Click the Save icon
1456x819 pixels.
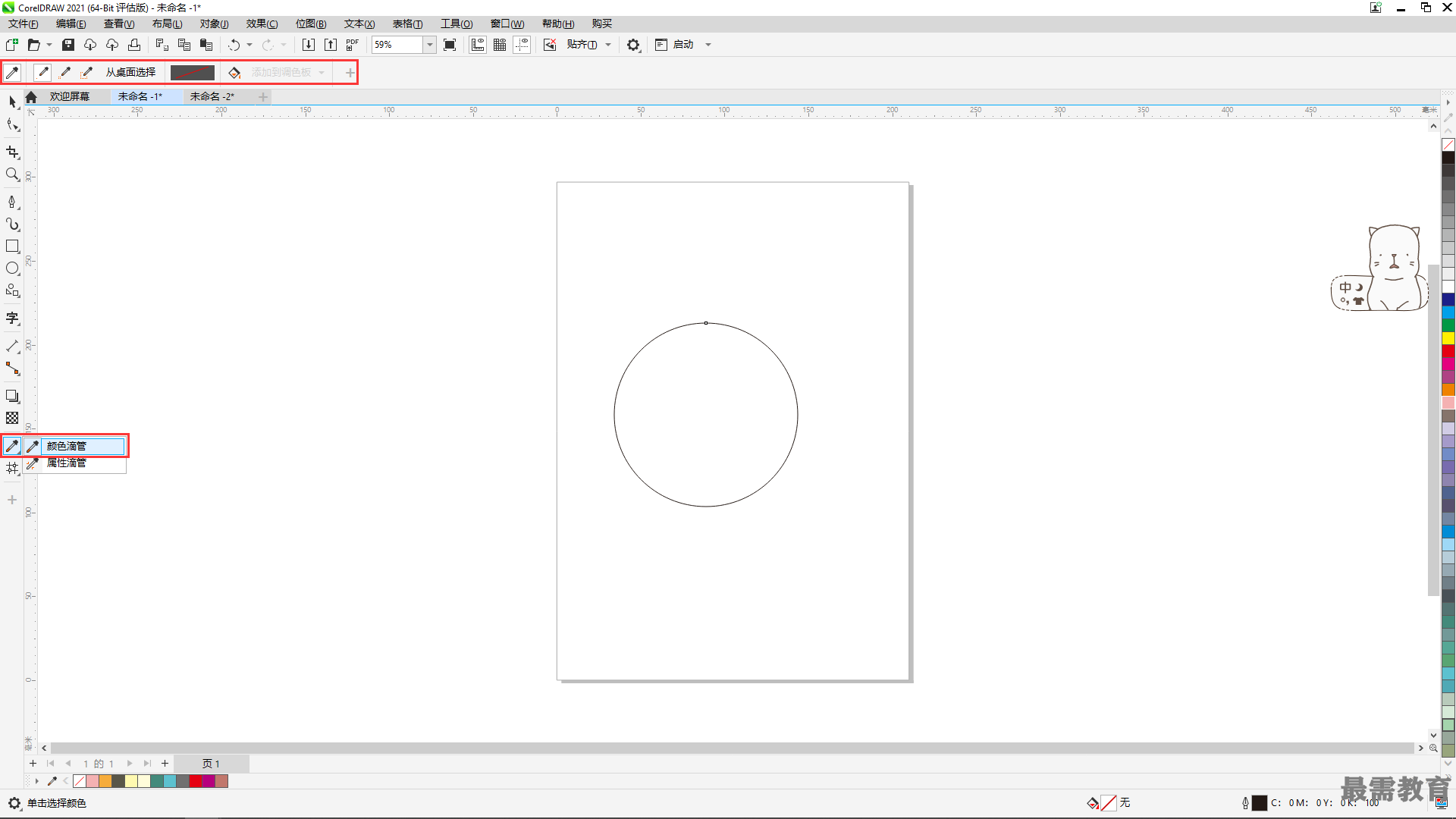tap(68, 45)
